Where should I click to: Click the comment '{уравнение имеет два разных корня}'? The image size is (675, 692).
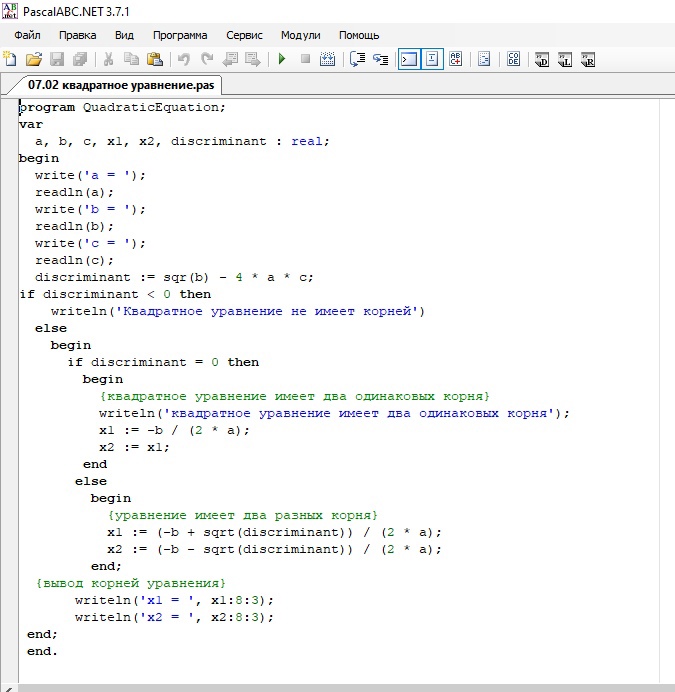pos(242,515)
